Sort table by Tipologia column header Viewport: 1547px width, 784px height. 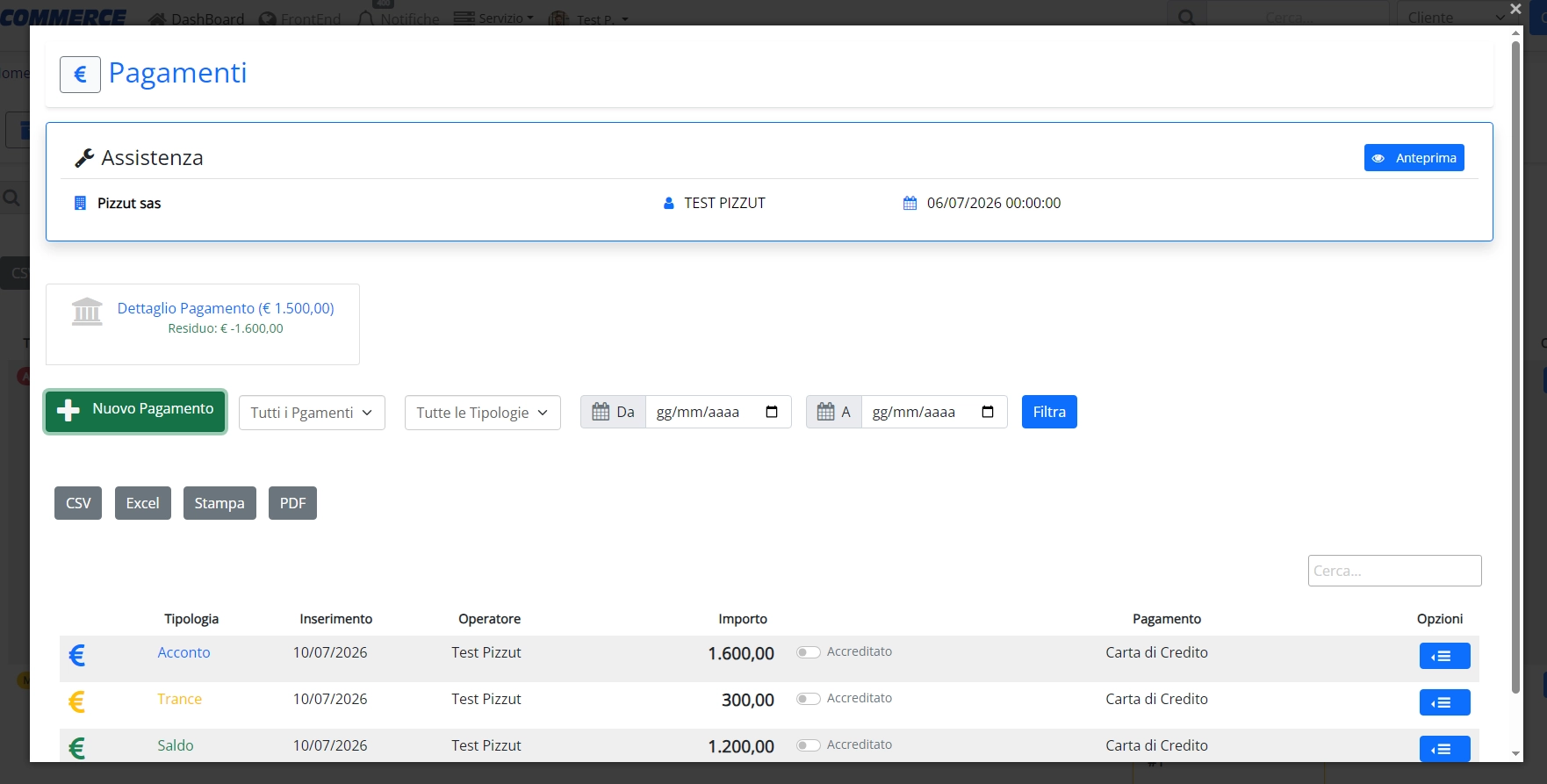191,619
